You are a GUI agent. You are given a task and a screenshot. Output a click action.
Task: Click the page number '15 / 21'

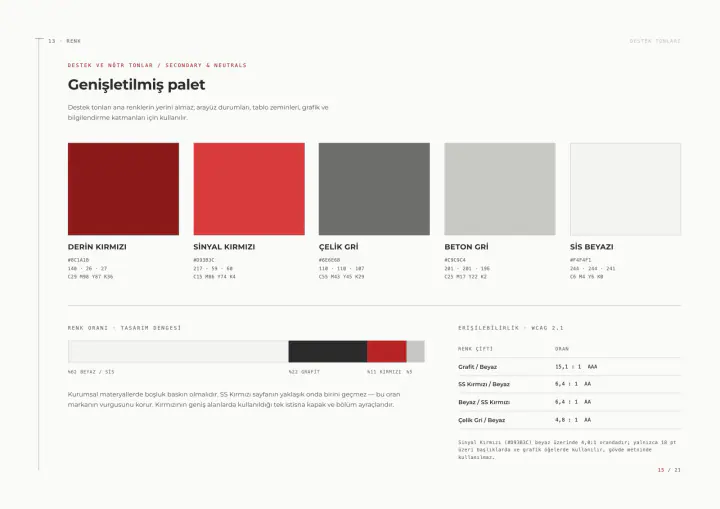(669, 470)
